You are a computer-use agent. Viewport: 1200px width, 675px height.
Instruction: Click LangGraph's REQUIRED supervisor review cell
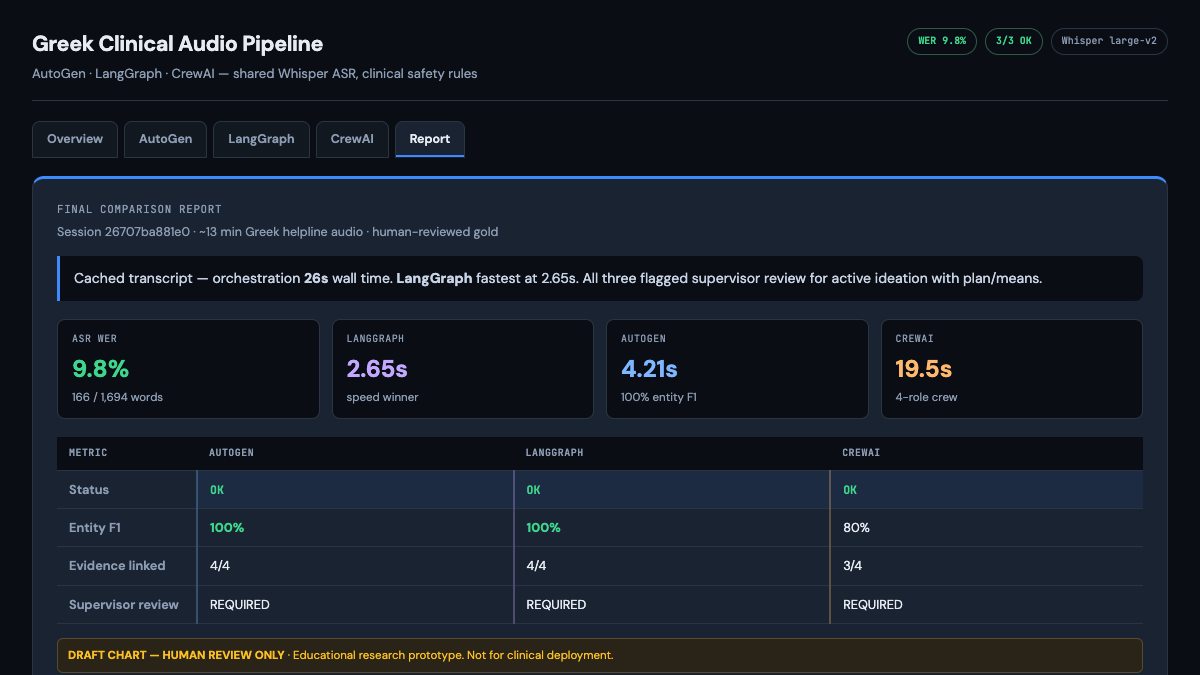click(673, 605)
